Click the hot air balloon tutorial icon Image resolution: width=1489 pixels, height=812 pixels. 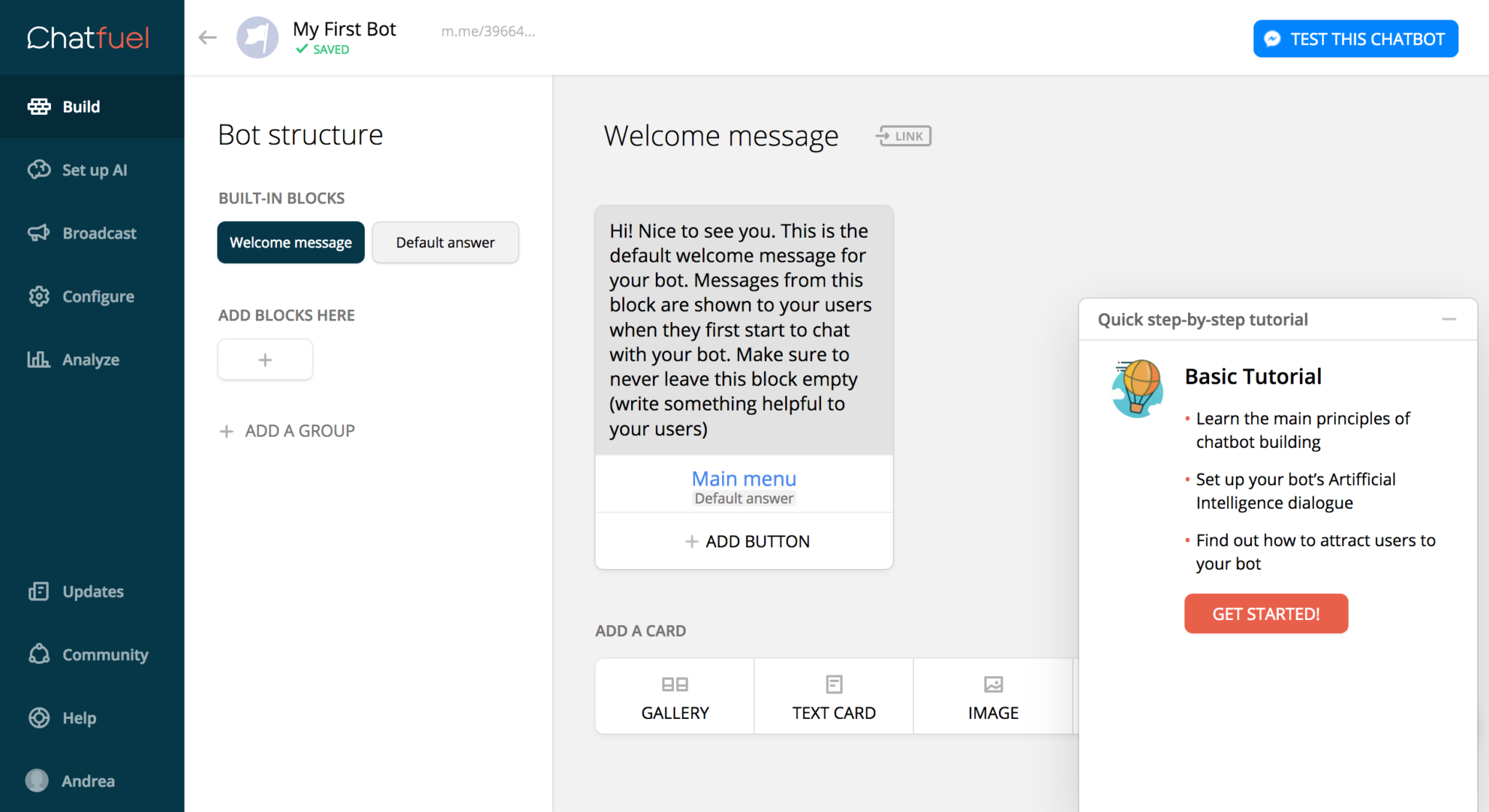pos(1138,388)
